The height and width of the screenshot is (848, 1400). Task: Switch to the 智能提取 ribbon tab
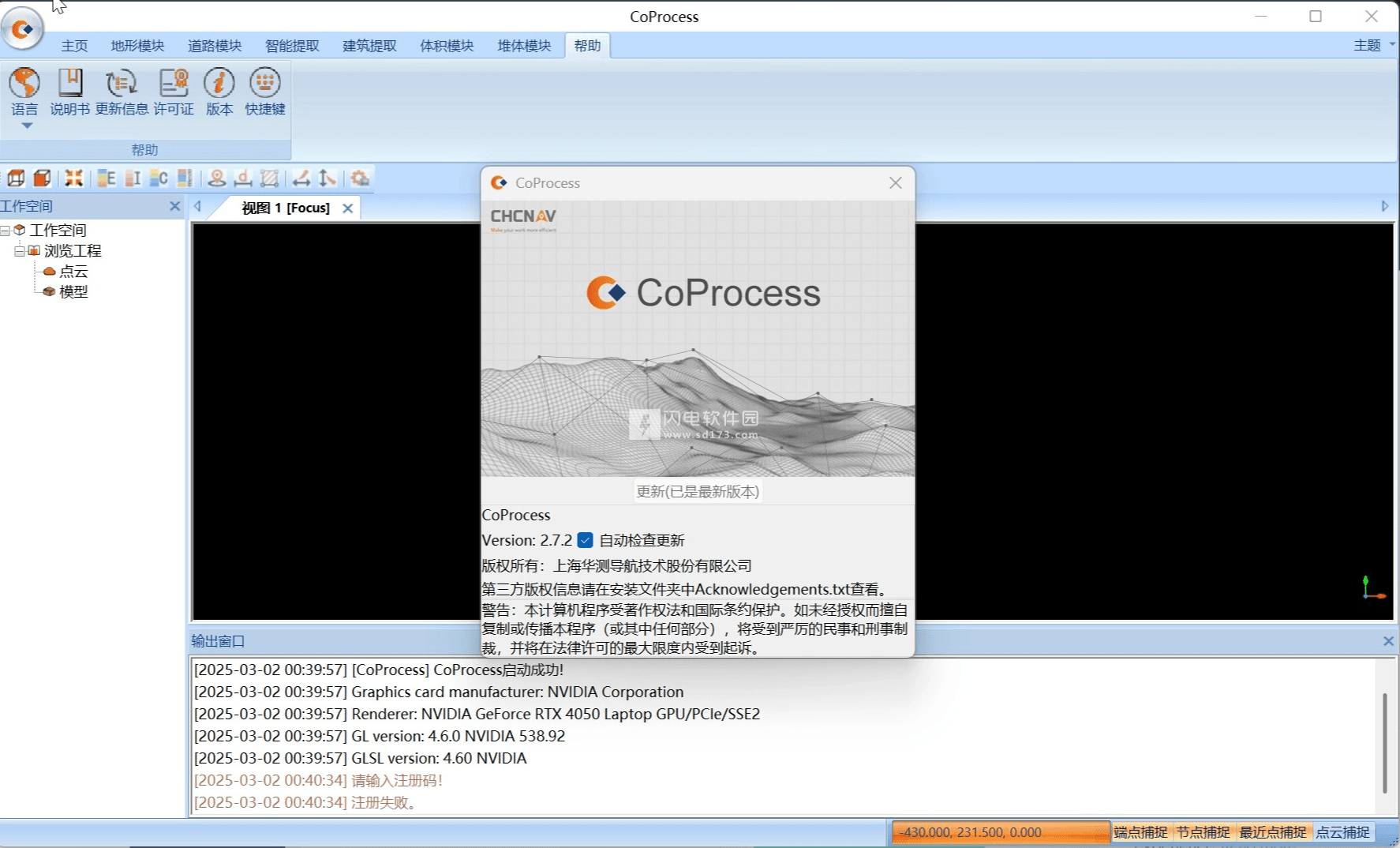click(x=292, y=46)
